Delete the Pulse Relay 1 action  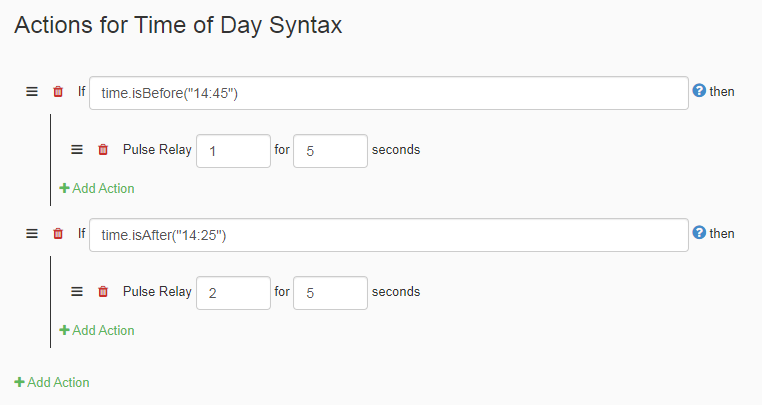pos(103,149)
